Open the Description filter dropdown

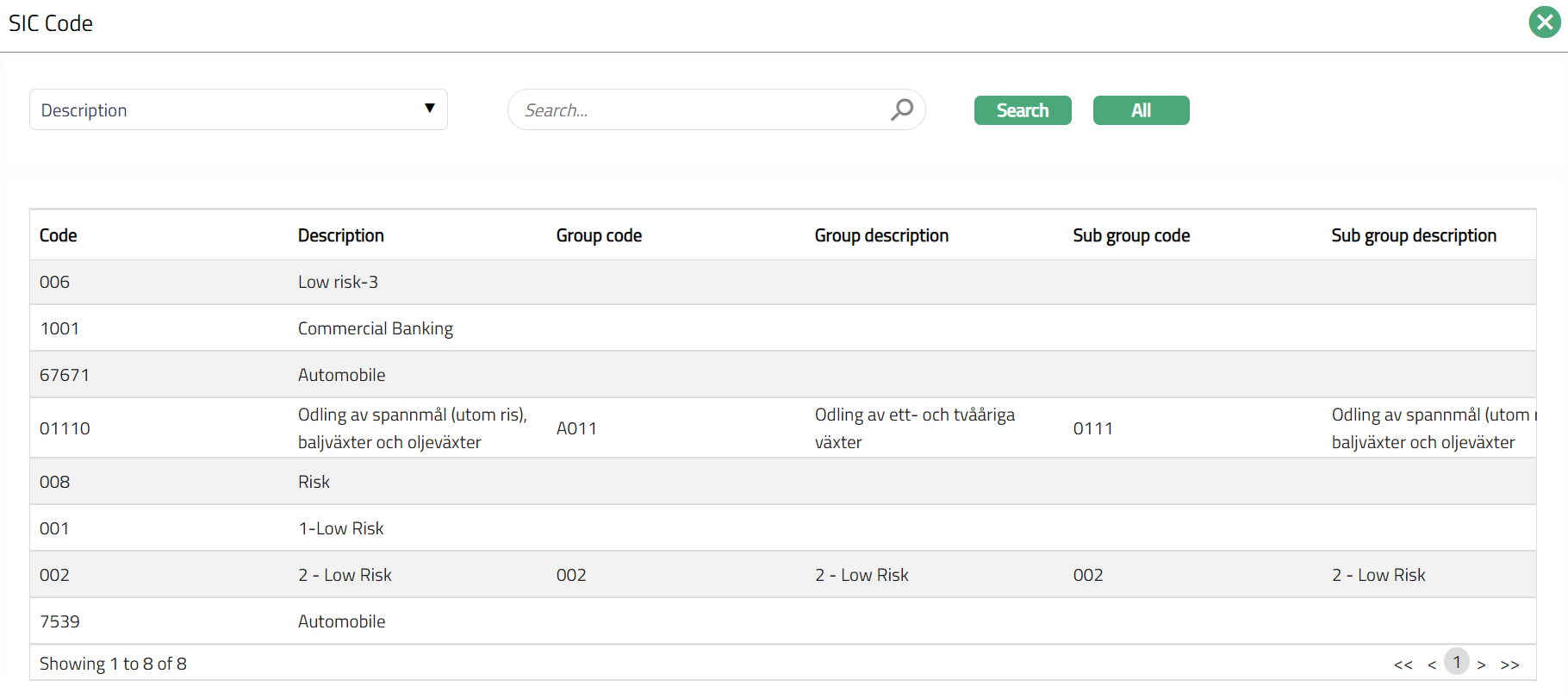238,109
